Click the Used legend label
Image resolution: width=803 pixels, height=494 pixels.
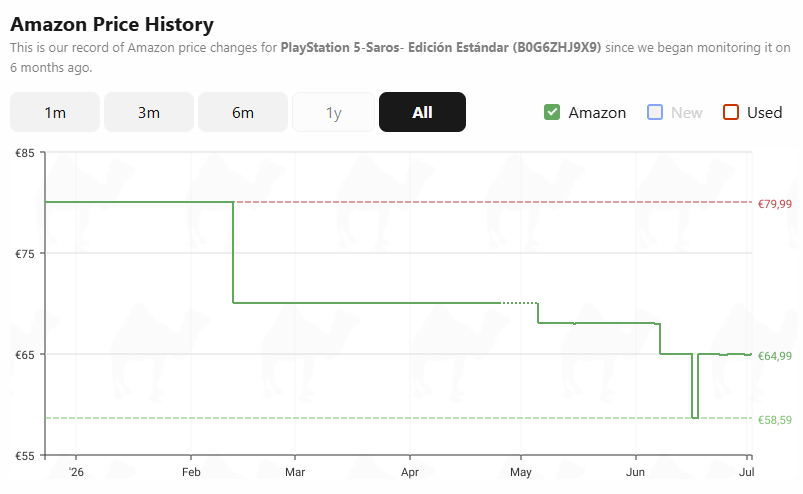[x=765, y=113]
